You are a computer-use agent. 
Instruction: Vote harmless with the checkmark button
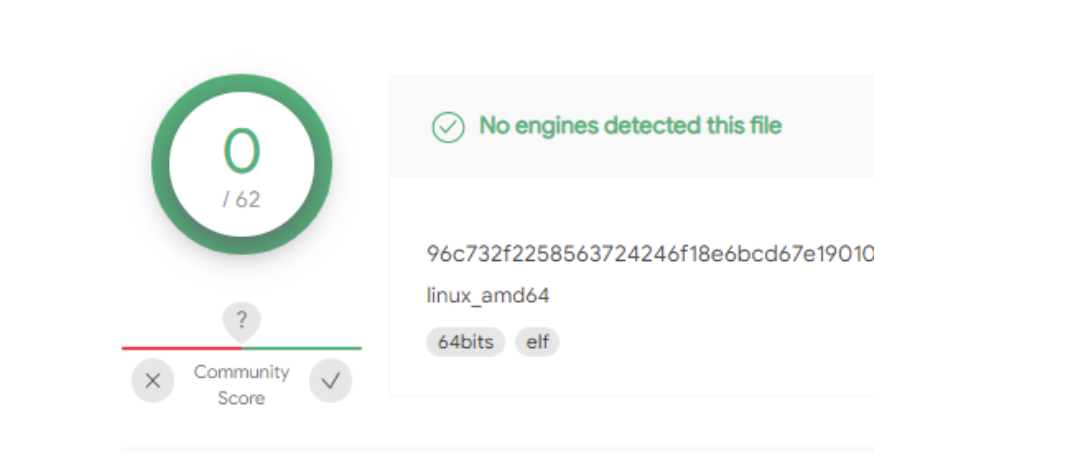[330, 381]
